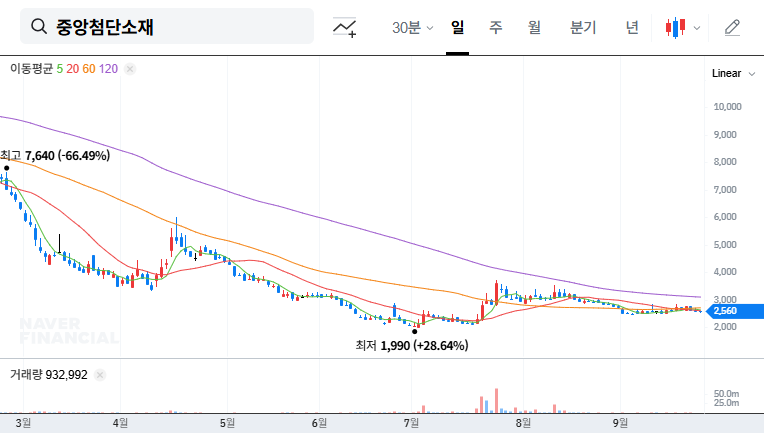
Task: Click the 거래량 932,992 volume label
Action: click(x=49, y=375)
